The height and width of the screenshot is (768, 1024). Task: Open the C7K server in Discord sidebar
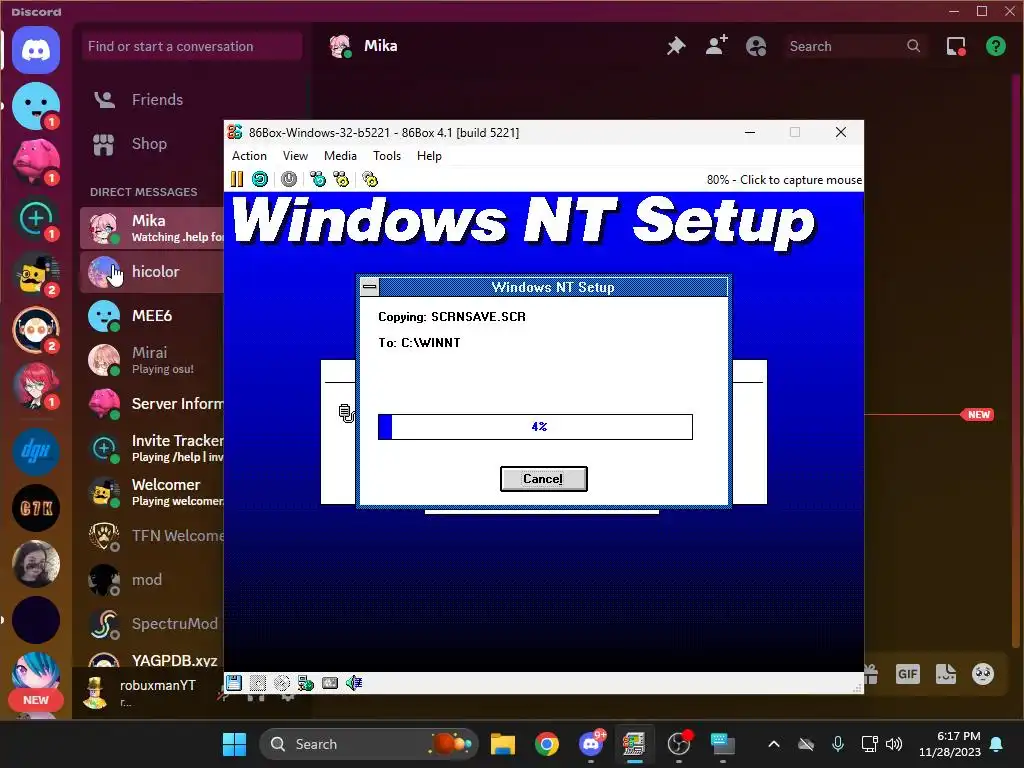36,507
